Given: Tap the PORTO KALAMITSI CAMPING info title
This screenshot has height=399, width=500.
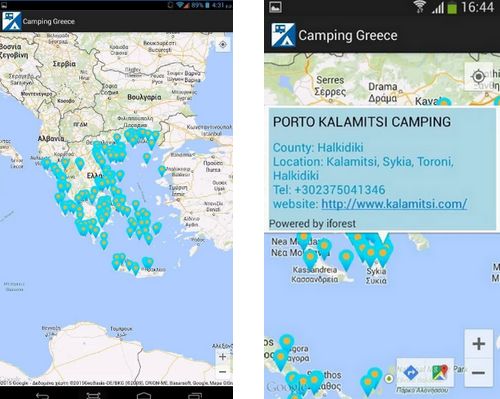Looking at the screenshot, I should coord(362,122).
